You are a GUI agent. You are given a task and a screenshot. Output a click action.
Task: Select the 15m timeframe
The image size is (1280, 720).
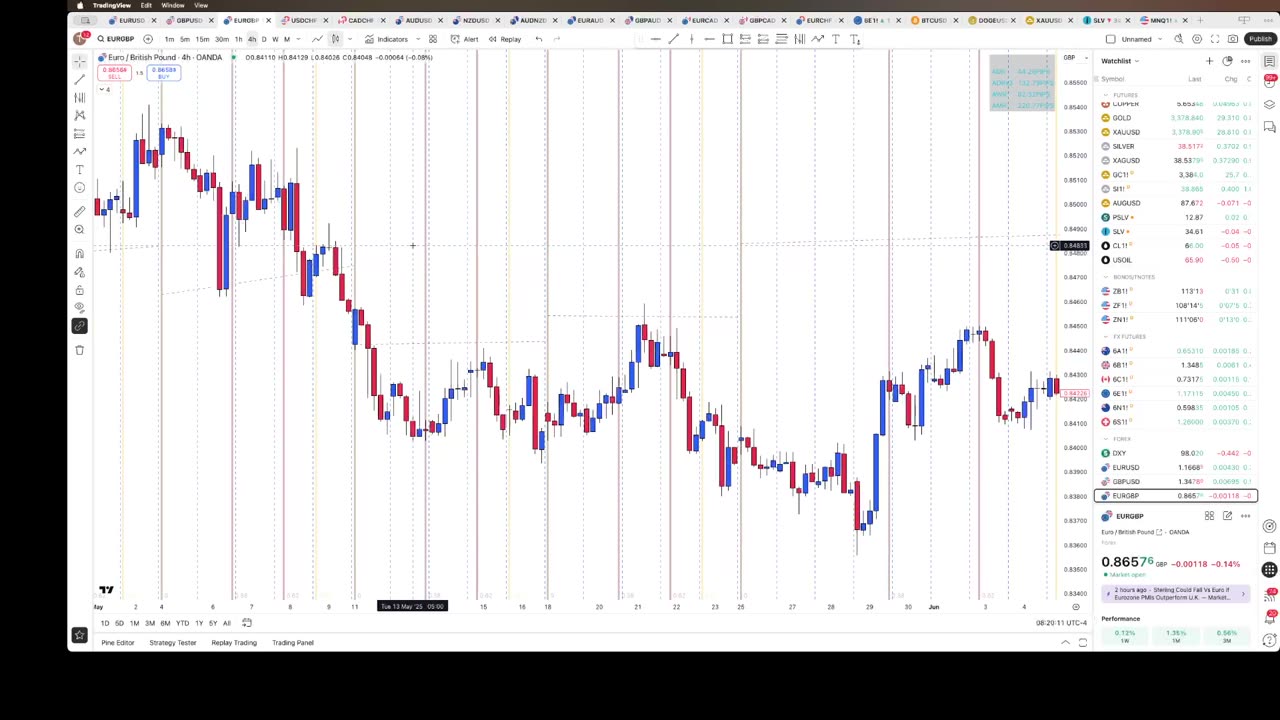pyautogui.click(x=202, y=39)
